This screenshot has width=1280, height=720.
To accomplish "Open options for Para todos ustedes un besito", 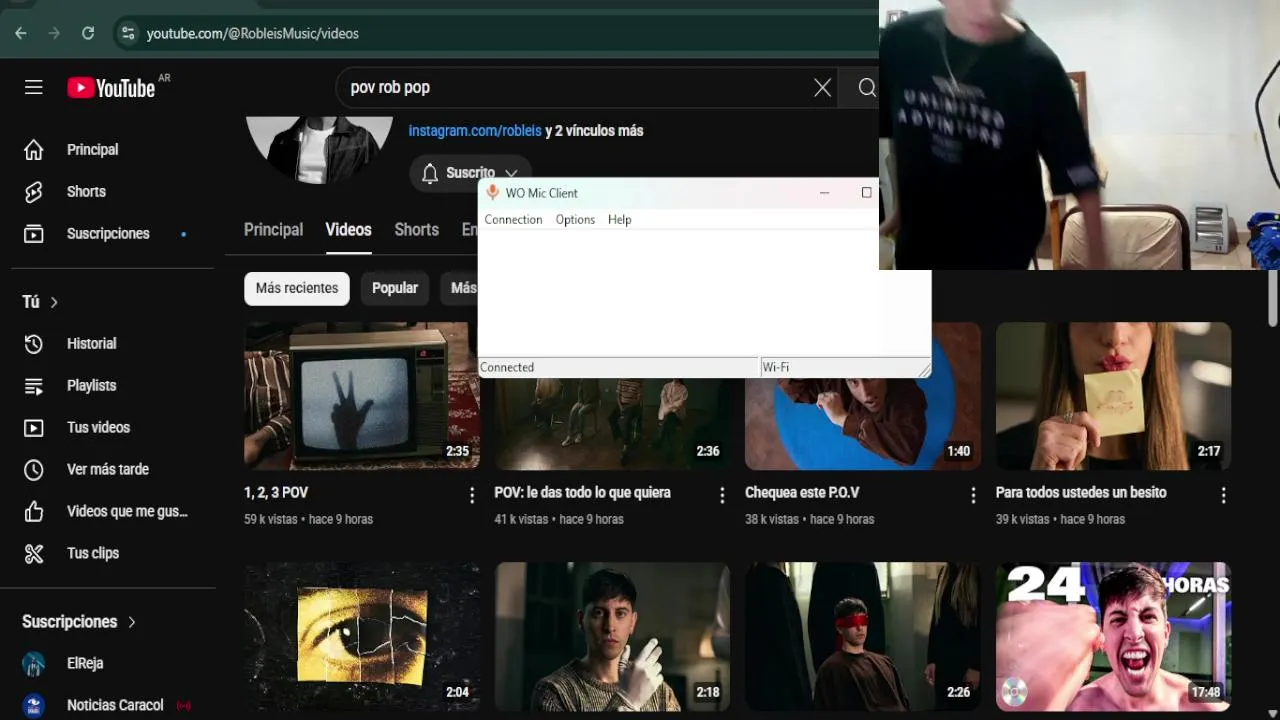I will pyautogui.click(x=1223, y=495).
